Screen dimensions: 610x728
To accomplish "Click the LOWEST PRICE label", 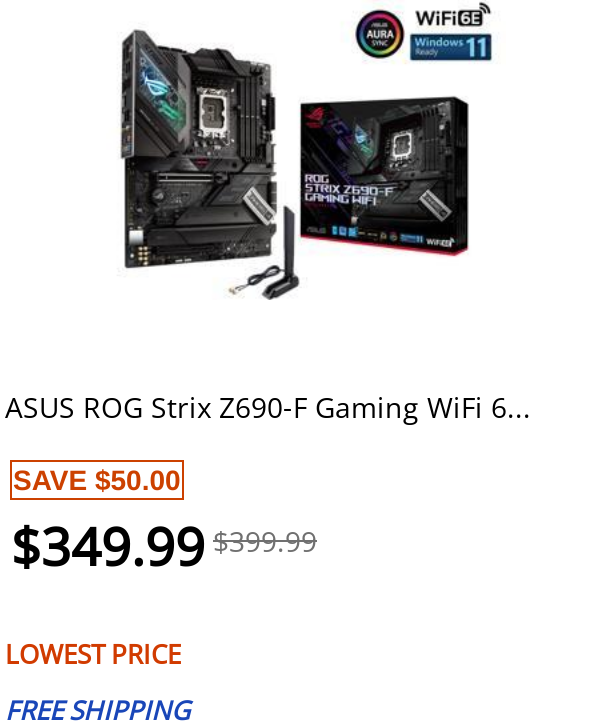I will click(93, 654).
